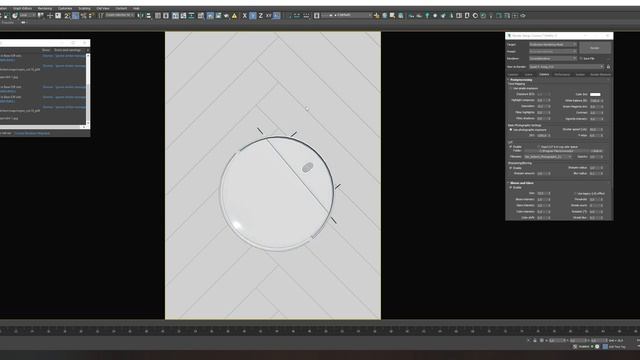Activate the Select and Move cross tool
The height and width of the screenshot is (360, 640).
pos(50,16)
